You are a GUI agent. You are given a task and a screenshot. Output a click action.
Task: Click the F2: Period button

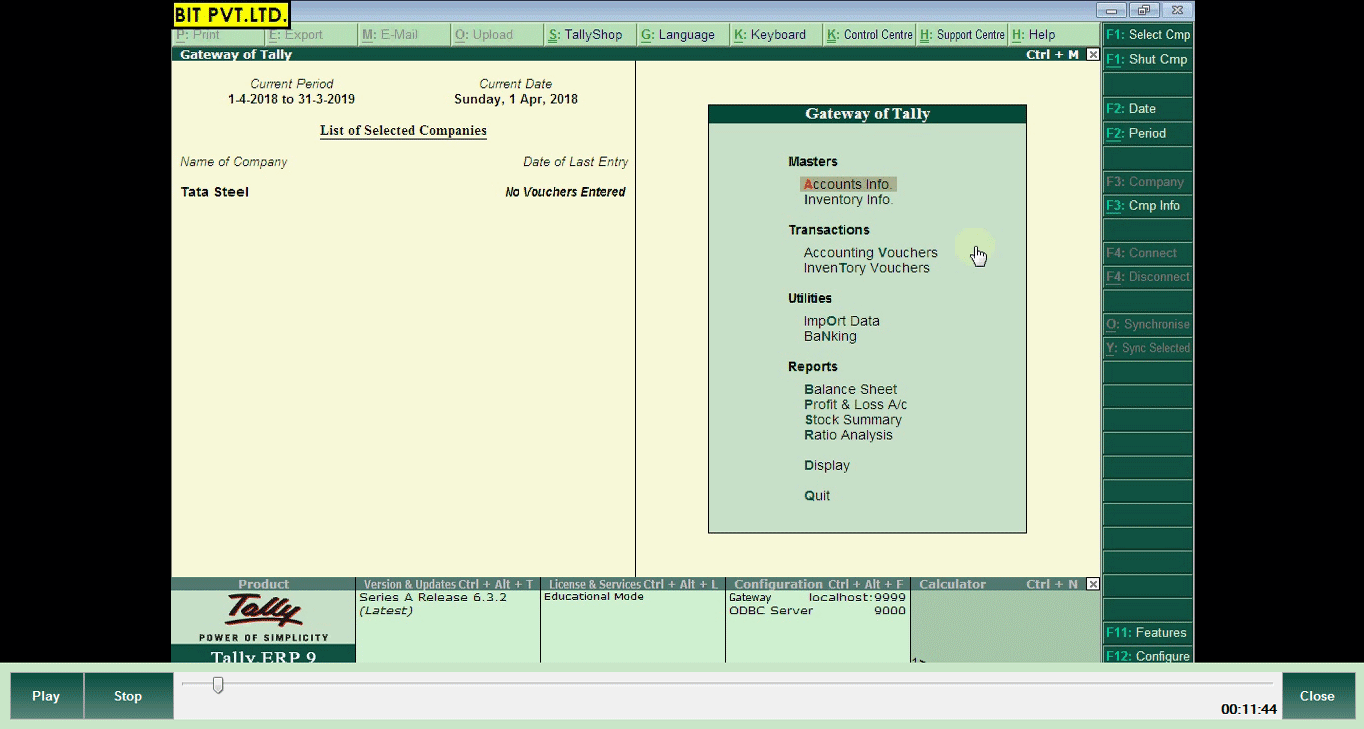1147,133
